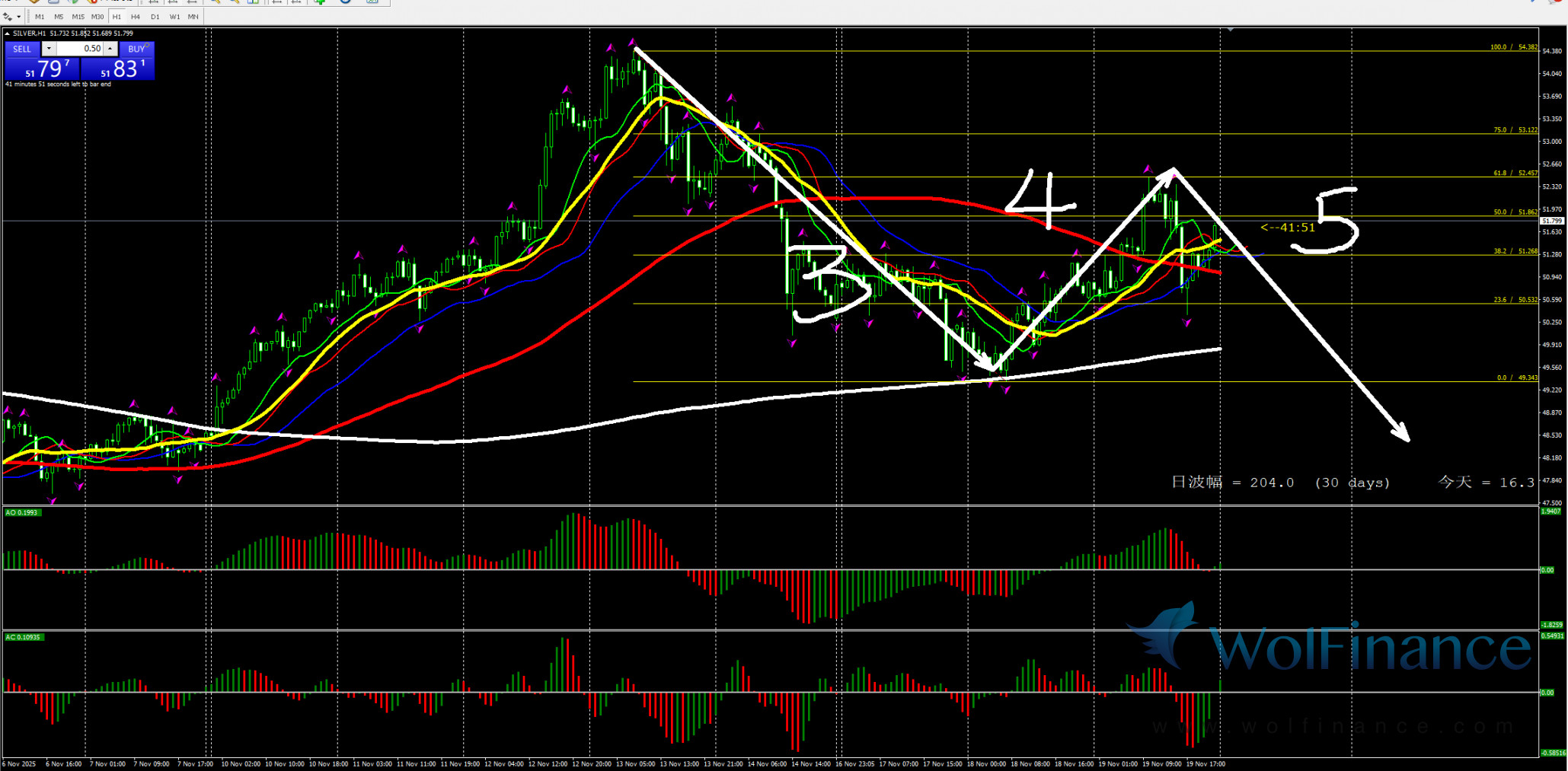Image resolution: width=1568 pixels, height=771 pixels.
Task: Click the toolbar icon left of M1
Action: pyautogui.click(x=8, y=17)
